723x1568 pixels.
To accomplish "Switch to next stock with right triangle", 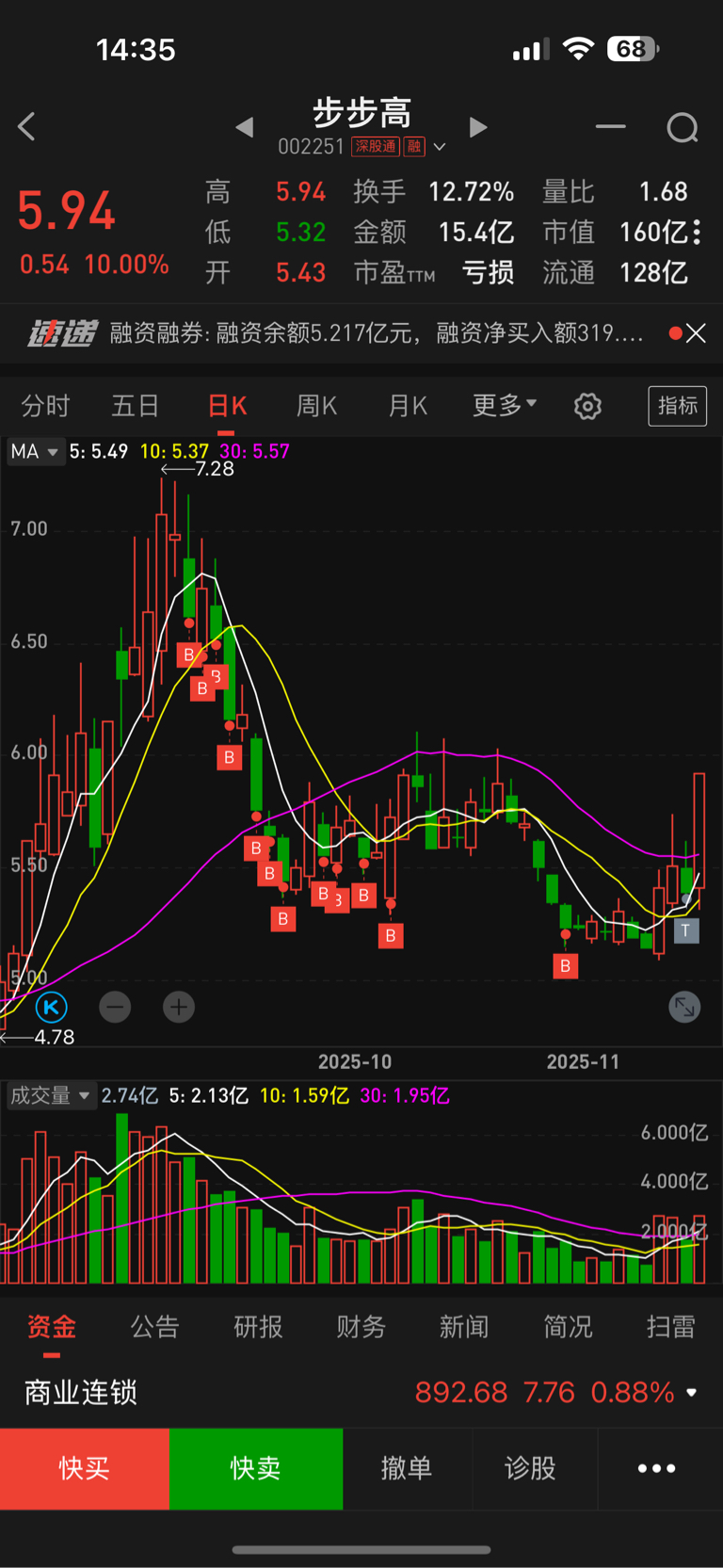I will point(478,127).
